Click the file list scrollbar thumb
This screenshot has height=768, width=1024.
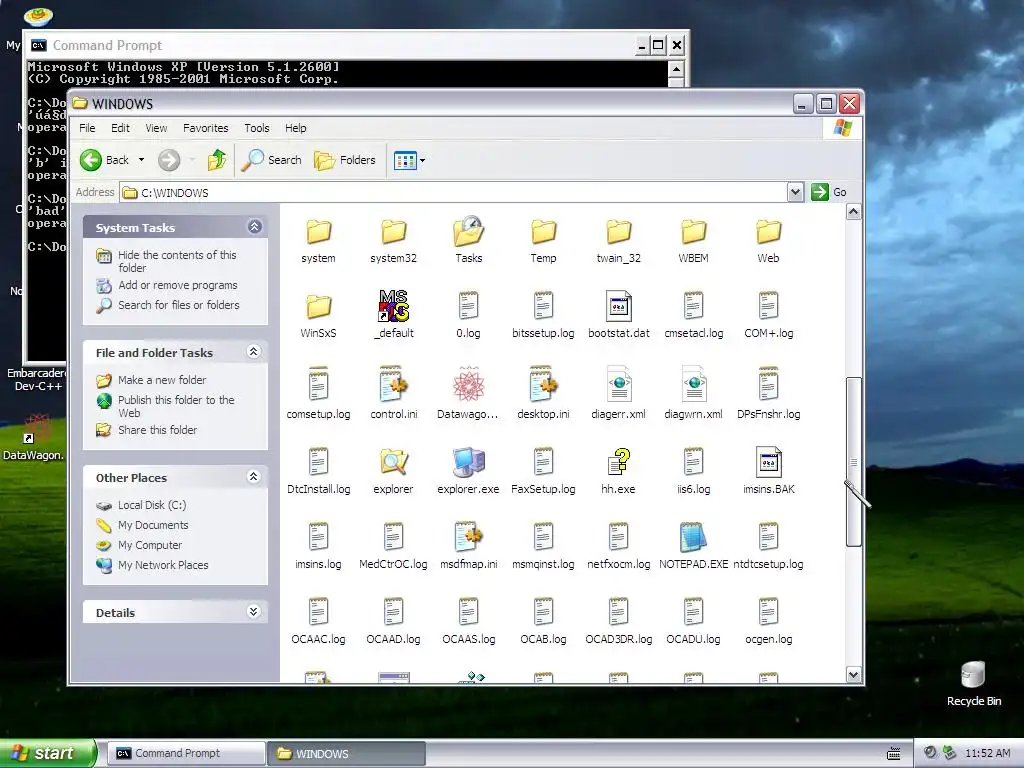(x=854, y=462)
